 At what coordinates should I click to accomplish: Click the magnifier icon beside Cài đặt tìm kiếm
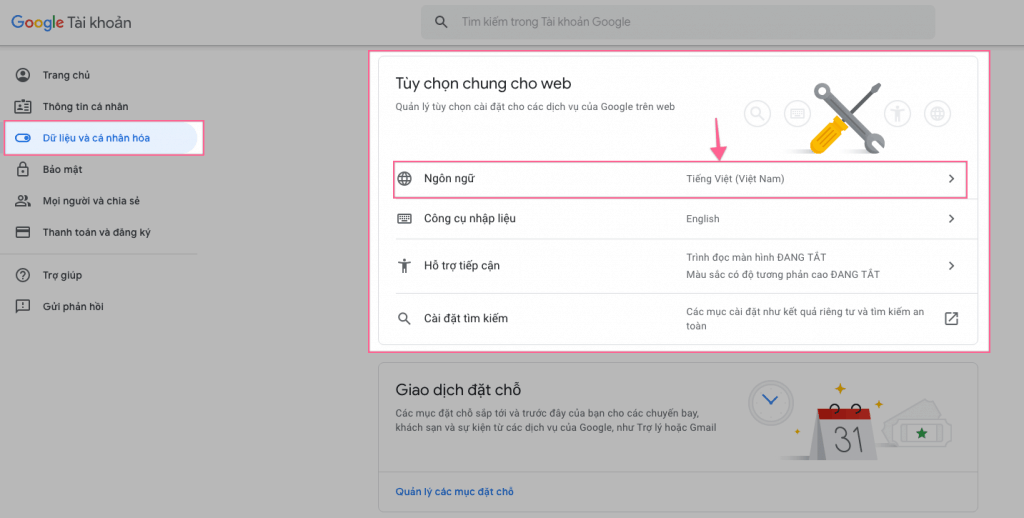pos(404,319)
